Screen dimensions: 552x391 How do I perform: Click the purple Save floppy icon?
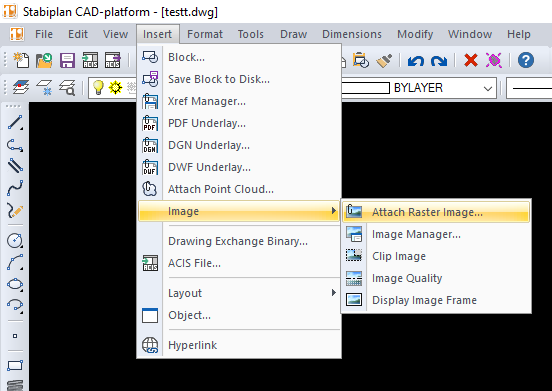coord(67,60)
